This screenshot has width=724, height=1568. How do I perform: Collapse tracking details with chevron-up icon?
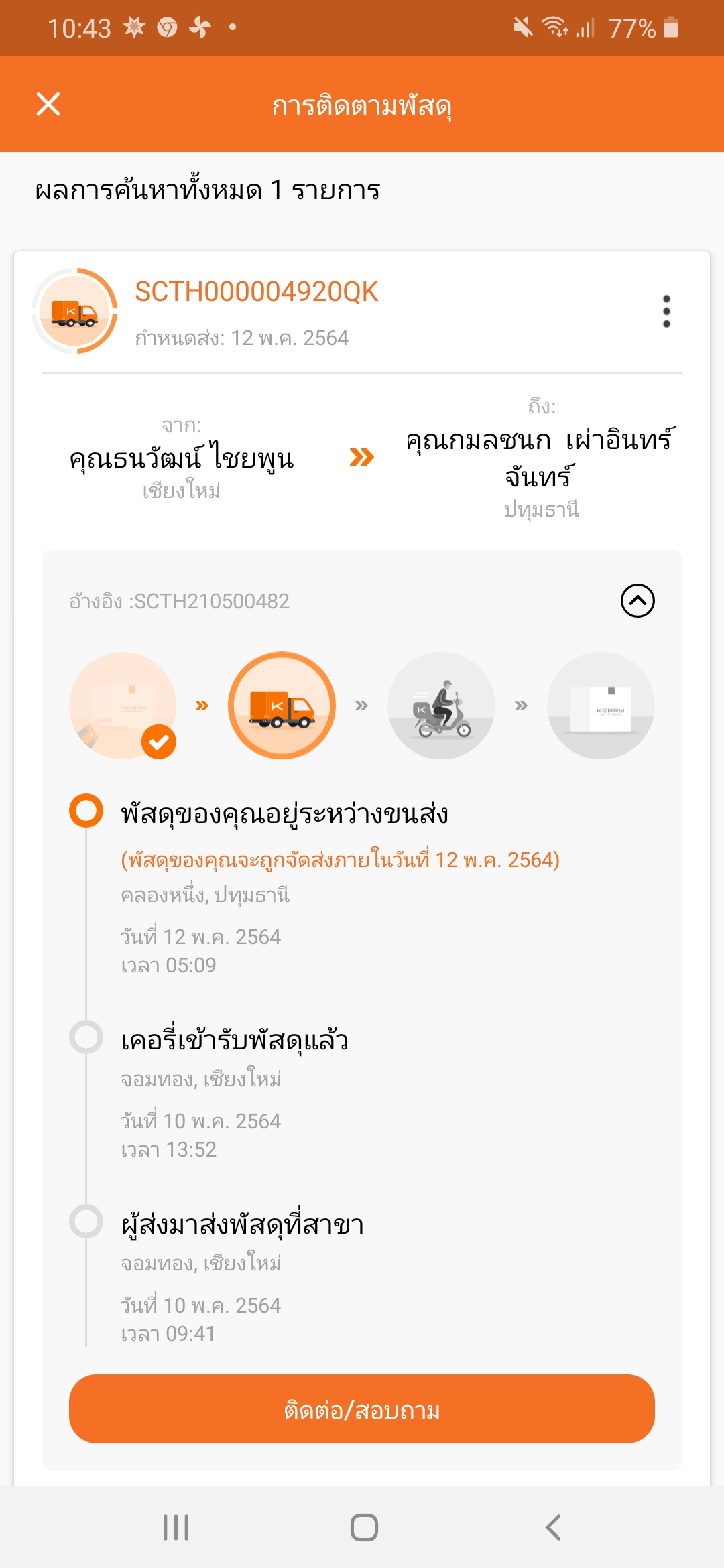(x=638, y=600)
